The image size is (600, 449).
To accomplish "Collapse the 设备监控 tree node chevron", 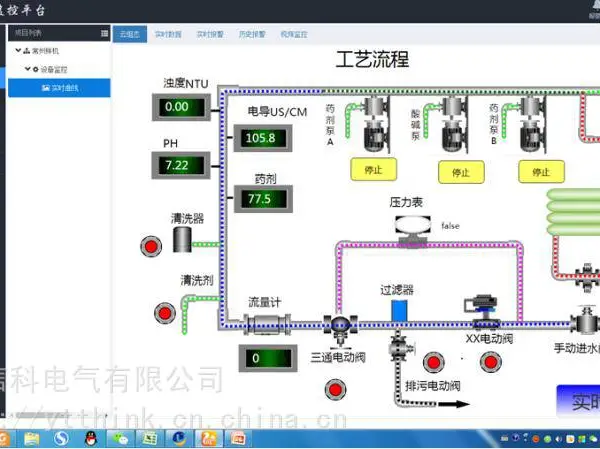I will [x=28, y=69].
